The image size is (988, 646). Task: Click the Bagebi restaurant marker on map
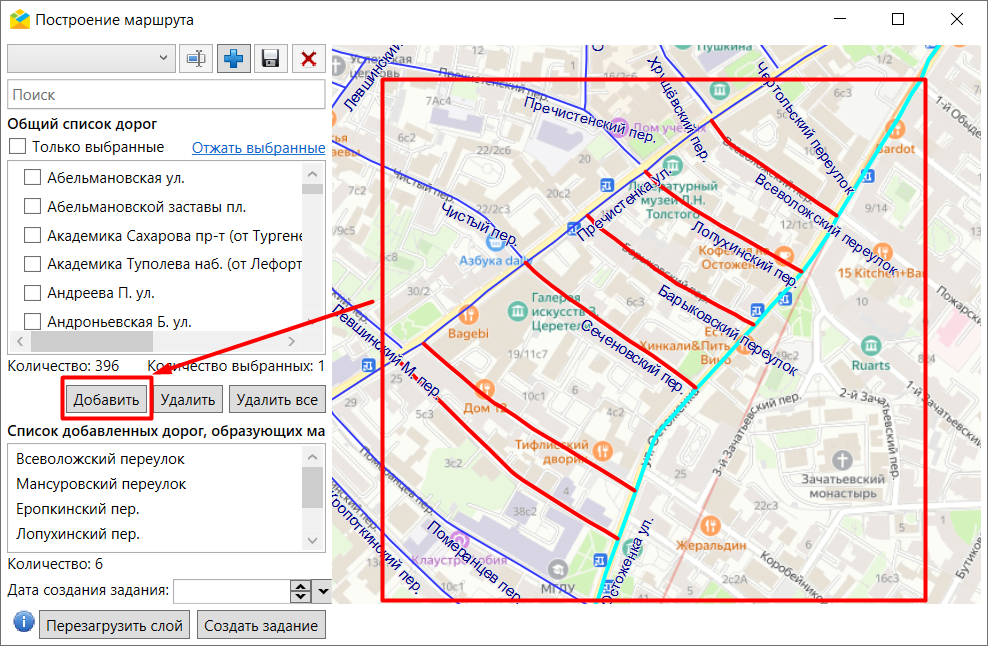[467, 314]
